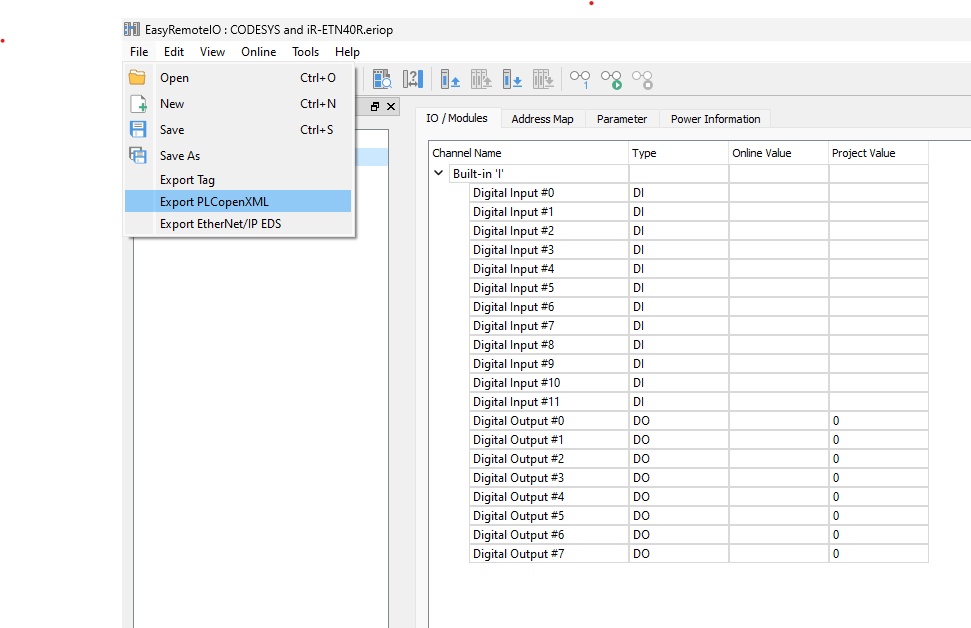Click the Project Value column header

878,153
